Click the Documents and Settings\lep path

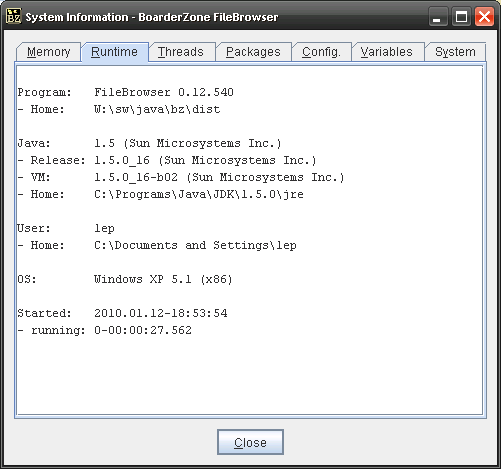point(195,245)
